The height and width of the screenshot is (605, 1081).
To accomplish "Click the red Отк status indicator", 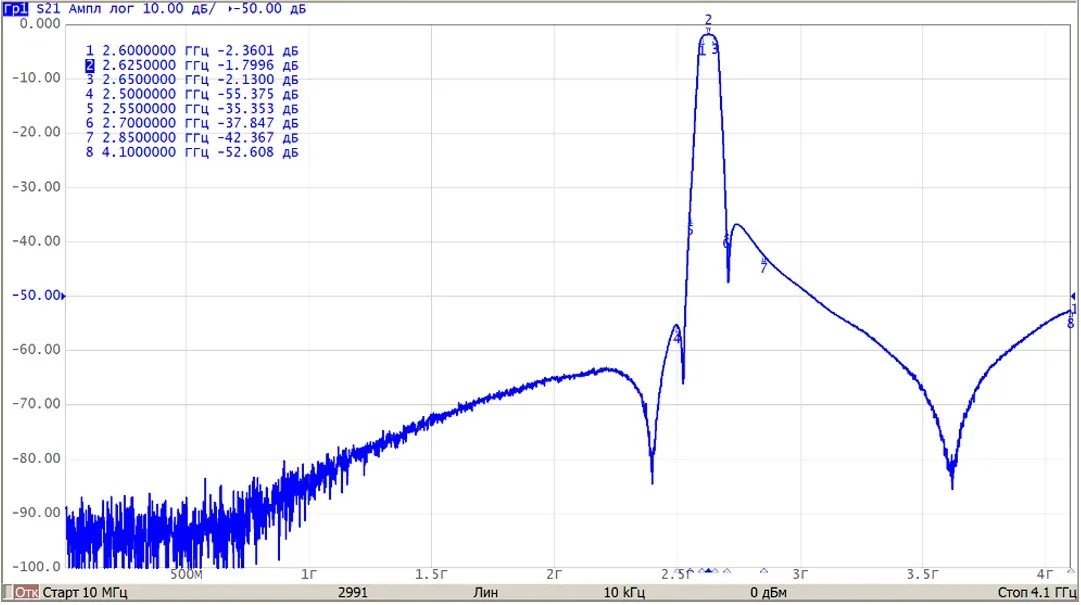I will click(26, 592).
